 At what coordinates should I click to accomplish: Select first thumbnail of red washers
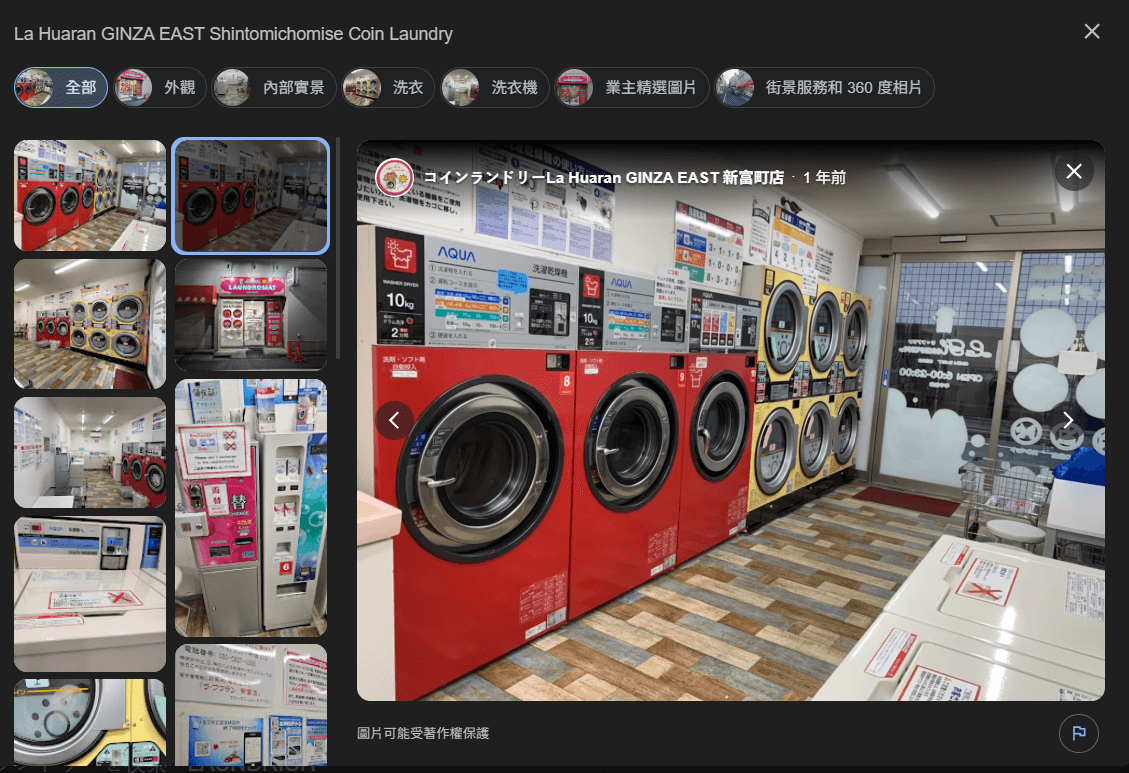(90, 195)
